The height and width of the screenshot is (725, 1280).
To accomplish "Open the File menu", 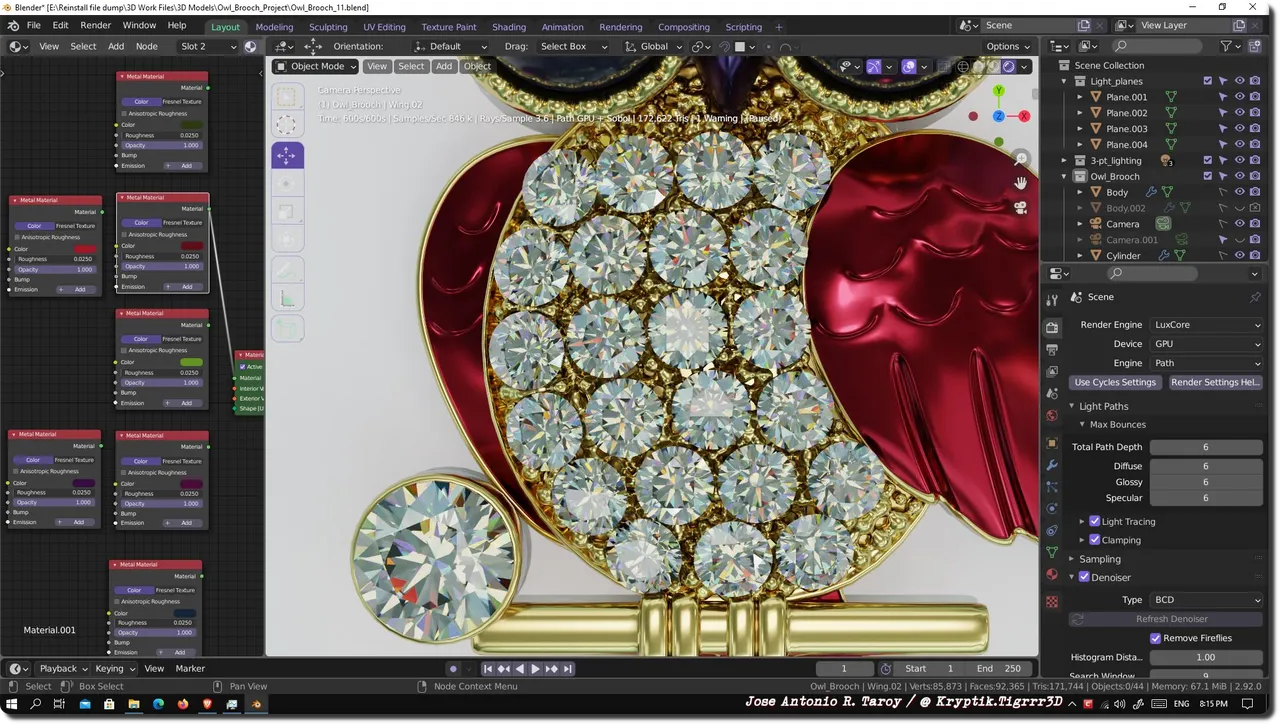I will click(34, 25).
